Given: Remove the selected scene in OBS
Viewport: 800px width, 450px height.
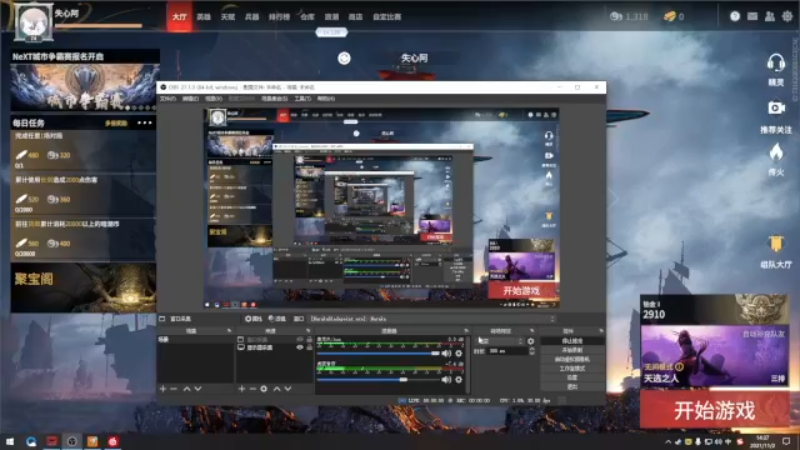Looking at the screenshot, I should [173, 389].
